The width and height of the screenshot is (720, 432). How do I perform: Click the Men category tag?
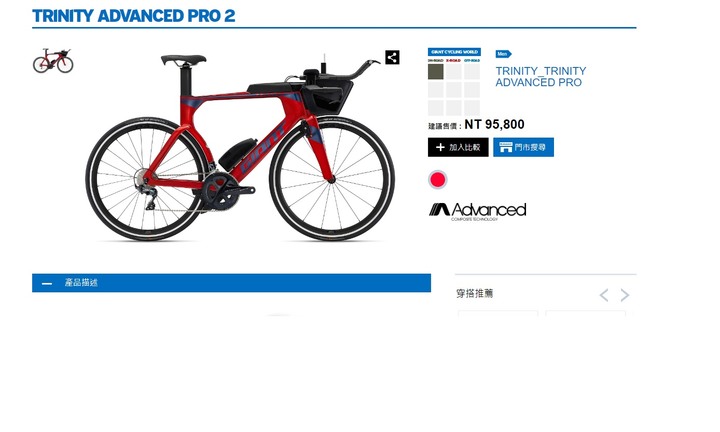click(503, 54)
